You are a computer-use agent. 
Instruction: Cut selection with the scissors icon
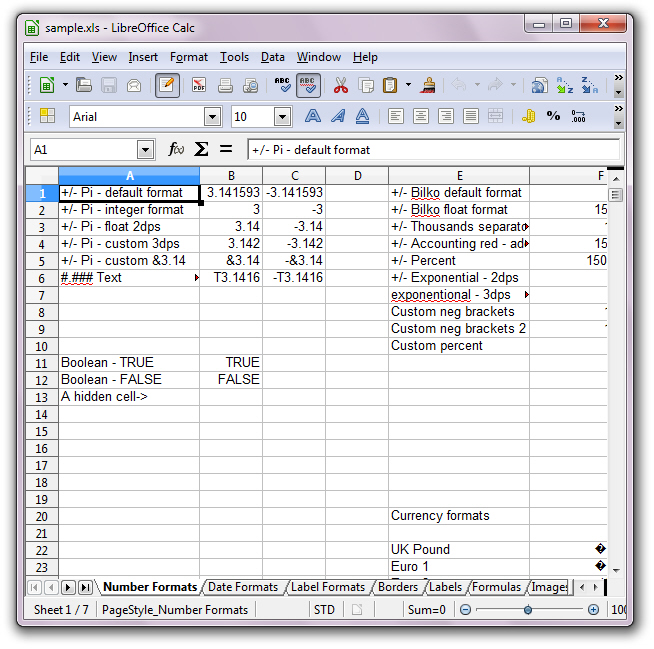pyautogui.click(x=341, y=86)
